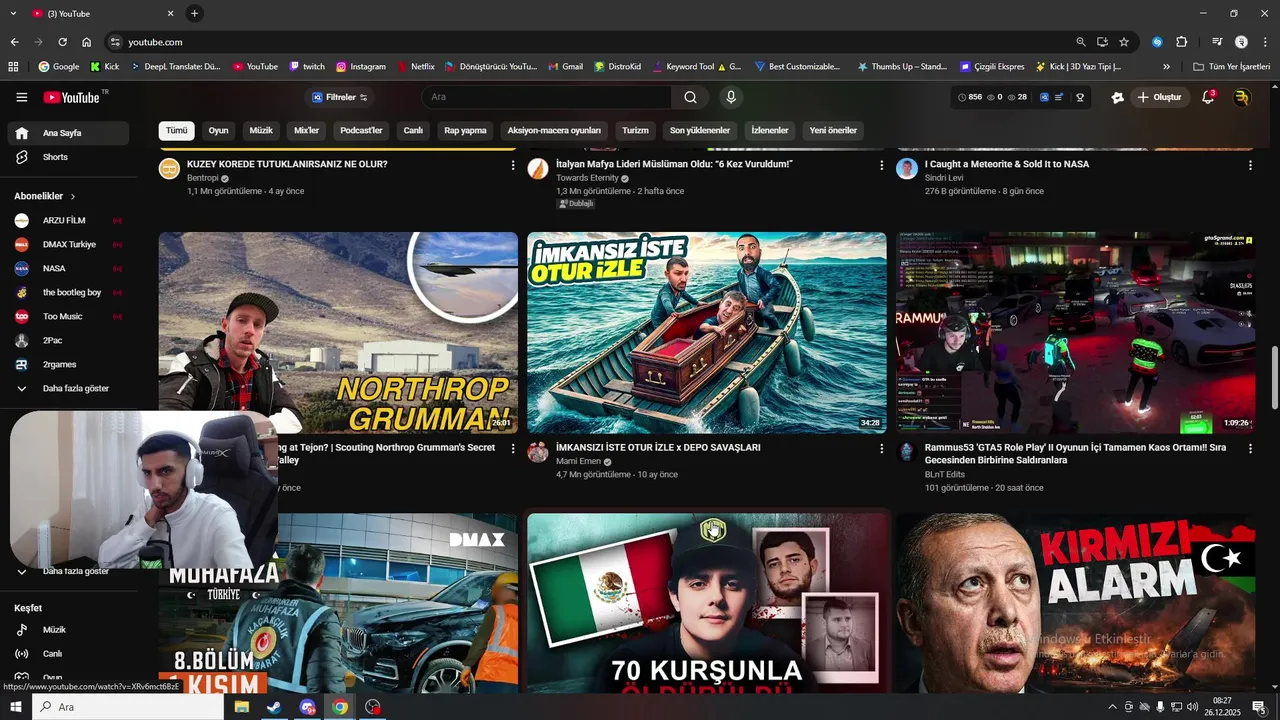Screen dimensions: 1280x720
Task: Reload the page in Chrome
Action: [x=62, y=42]
